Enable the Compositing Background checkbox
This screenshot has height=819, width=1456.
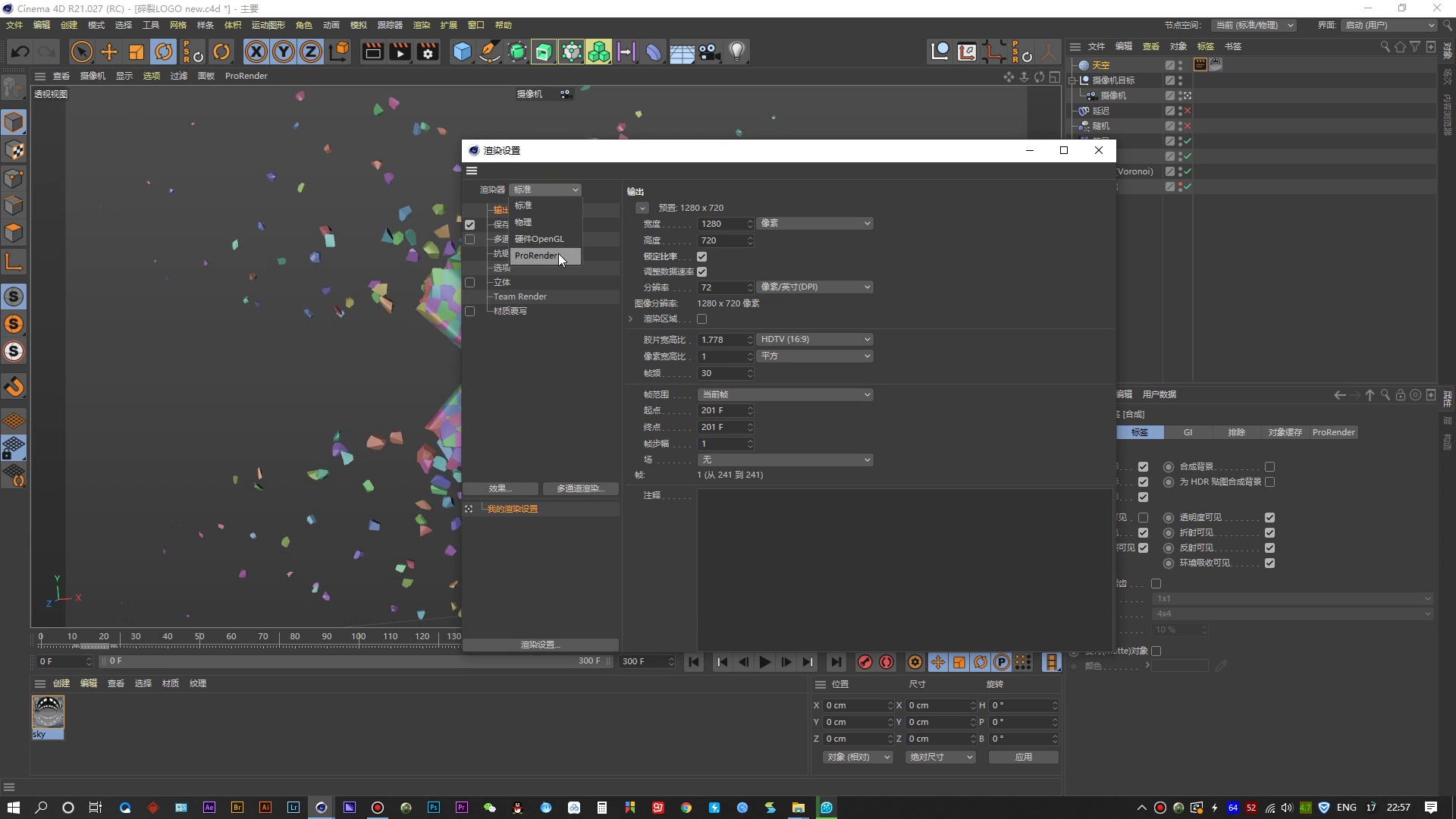point(1269,466)
